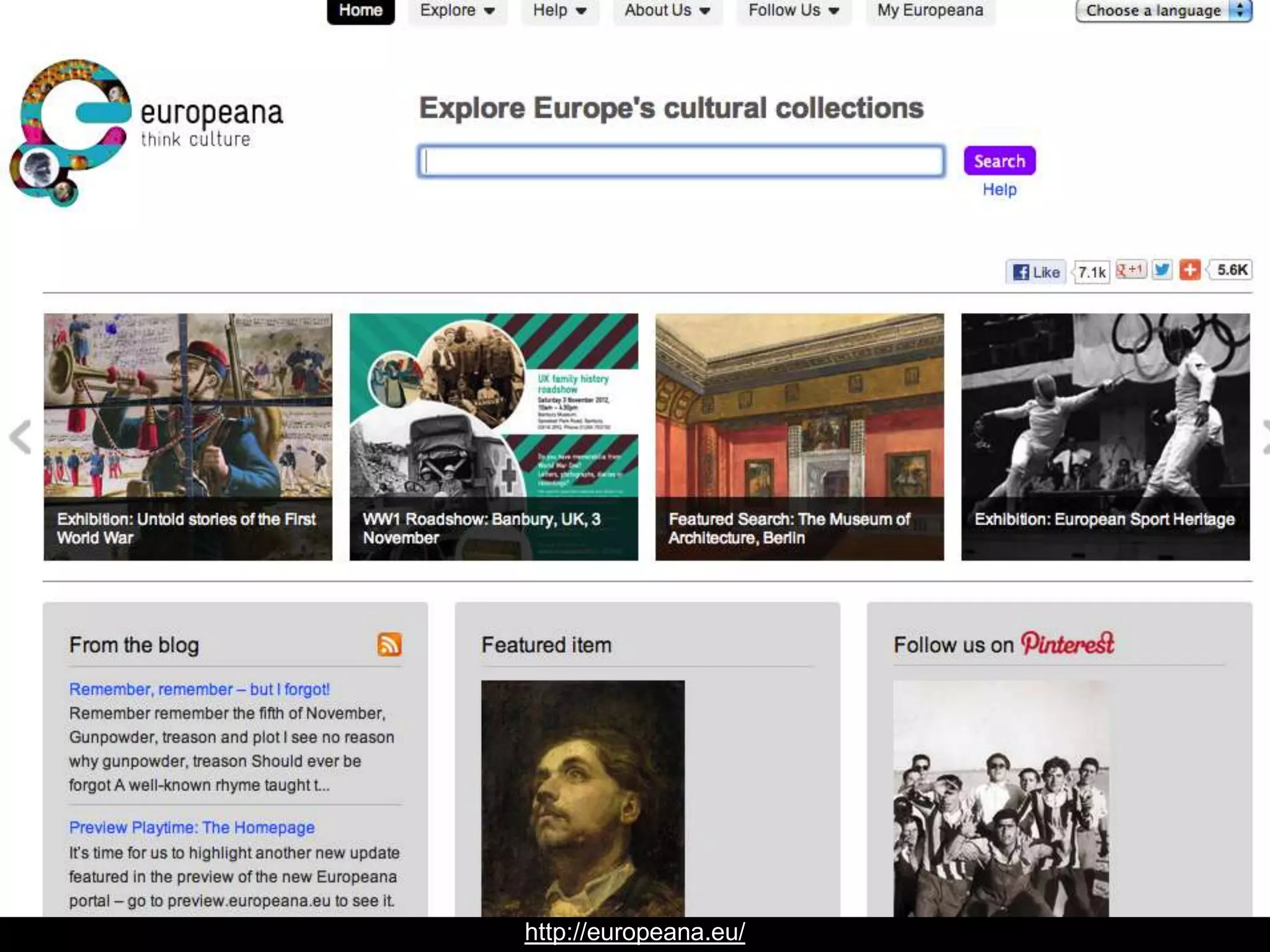
Task: Expand the Explore dropdown menu
Action: [x=457, y=11]
